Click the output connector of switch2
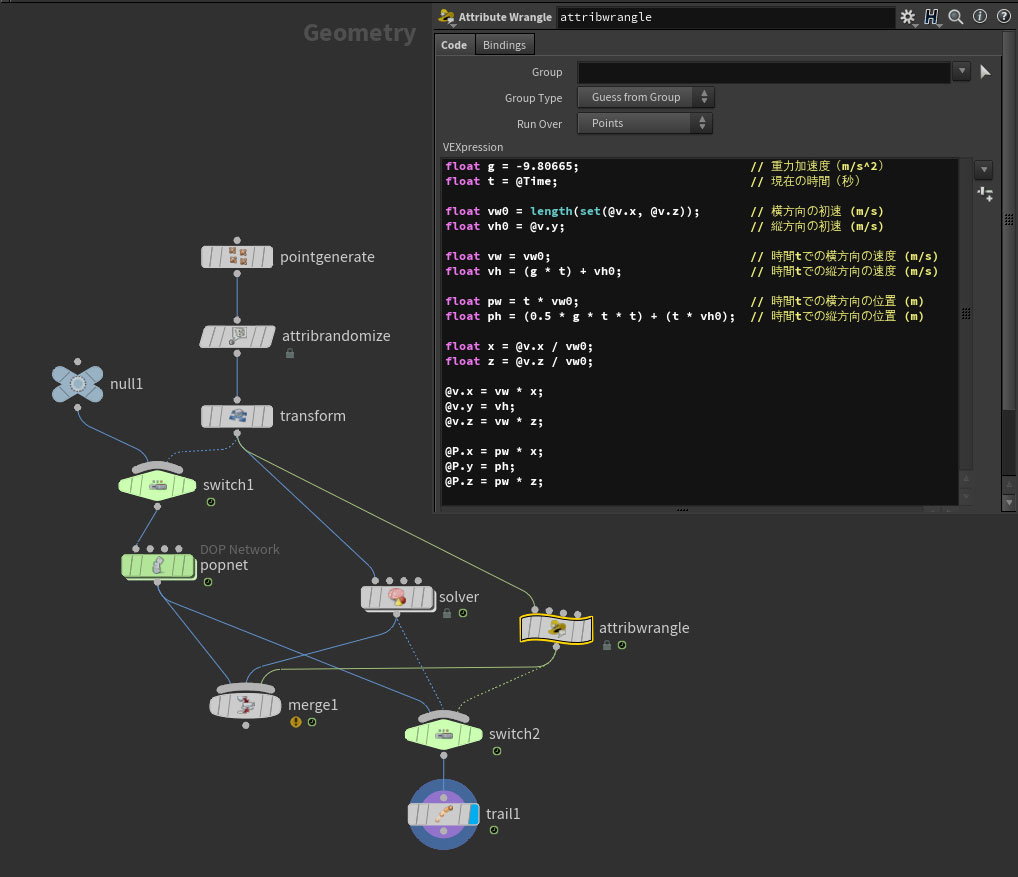The width and height of the screenshot is (1018, 877). [443, 756]
